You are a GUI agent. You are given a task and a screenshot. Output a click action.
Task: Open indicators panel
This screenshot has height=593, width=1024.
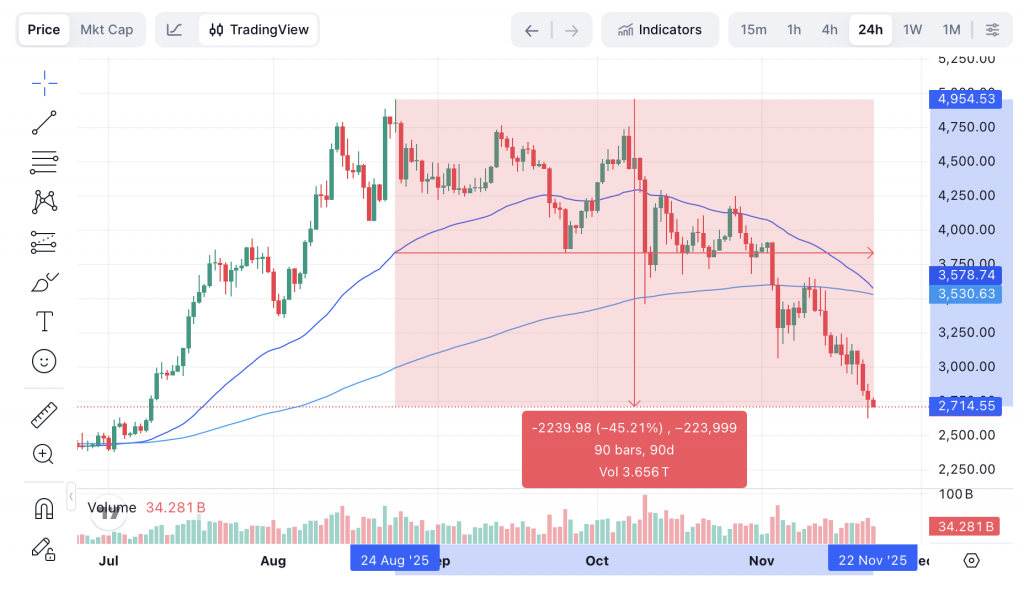660,29
